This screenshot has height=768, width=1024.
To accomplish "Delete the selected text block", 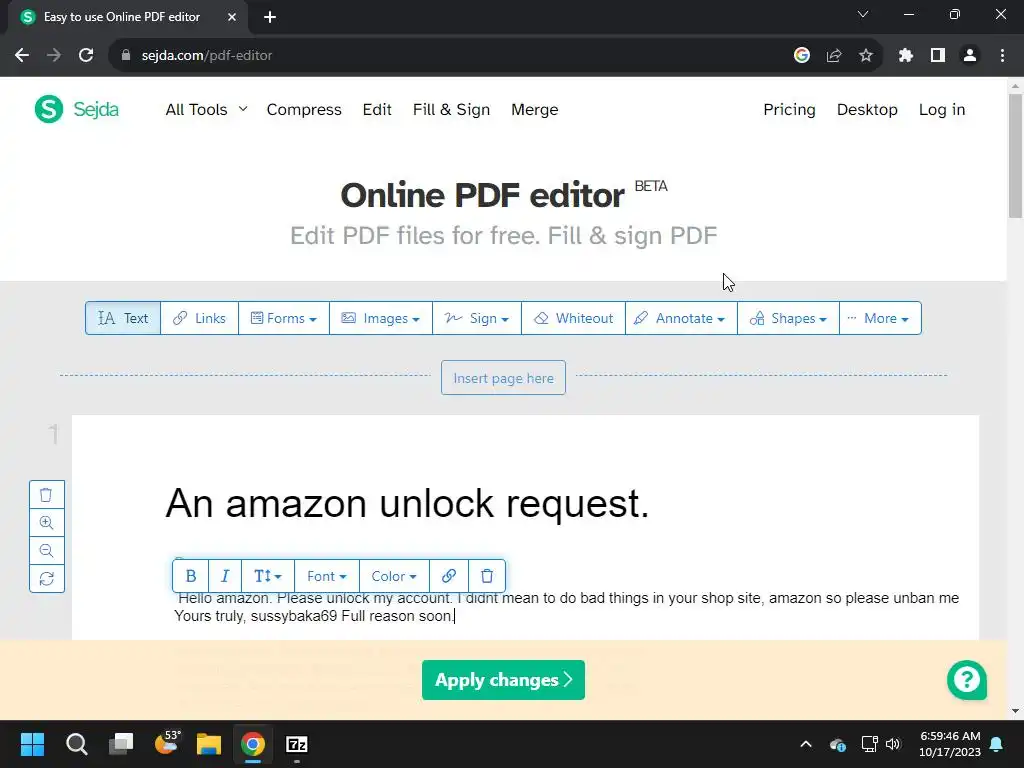I will click(x=487, y=576).
